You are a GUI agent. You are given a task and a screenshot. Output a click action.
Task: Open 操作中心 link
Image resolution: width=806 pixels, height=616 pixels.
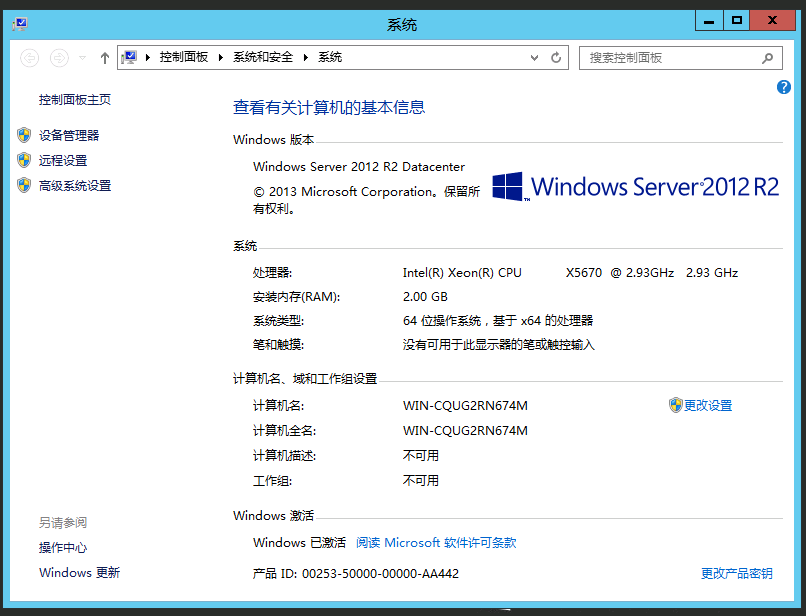coord(63,548)
